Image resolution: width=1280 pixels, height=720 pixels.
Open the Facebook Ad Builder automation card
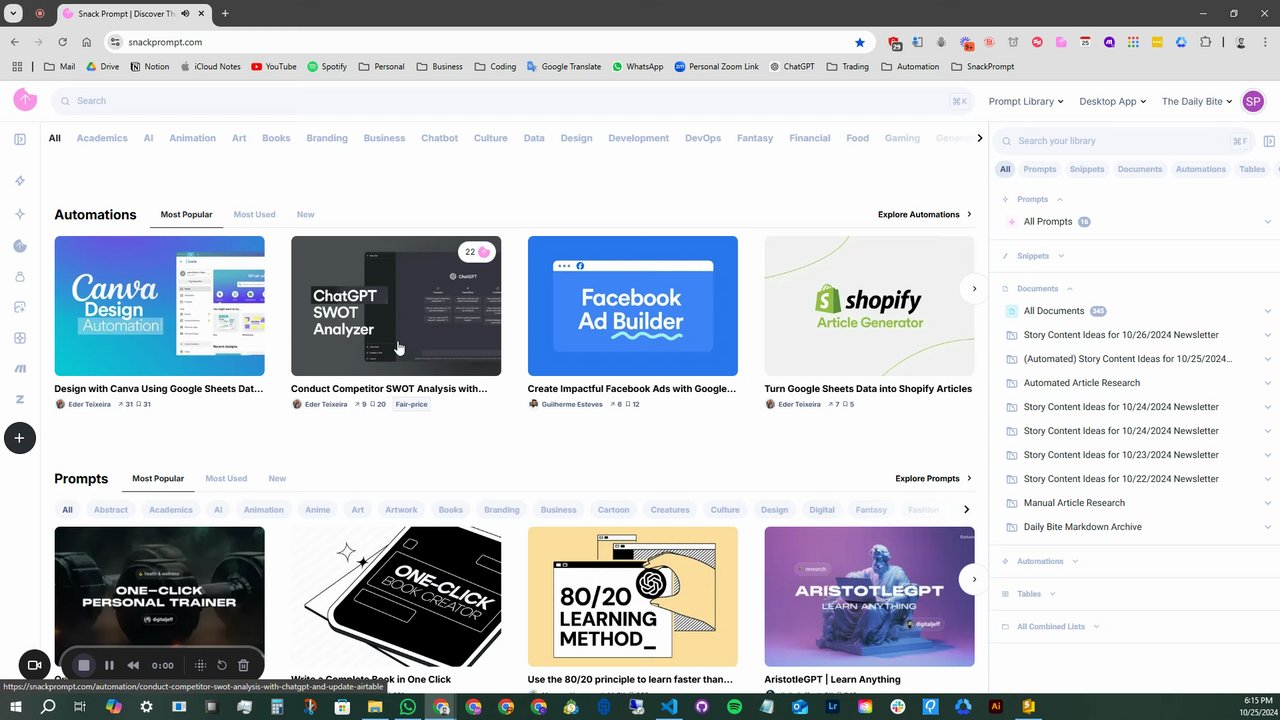point(633,306)
